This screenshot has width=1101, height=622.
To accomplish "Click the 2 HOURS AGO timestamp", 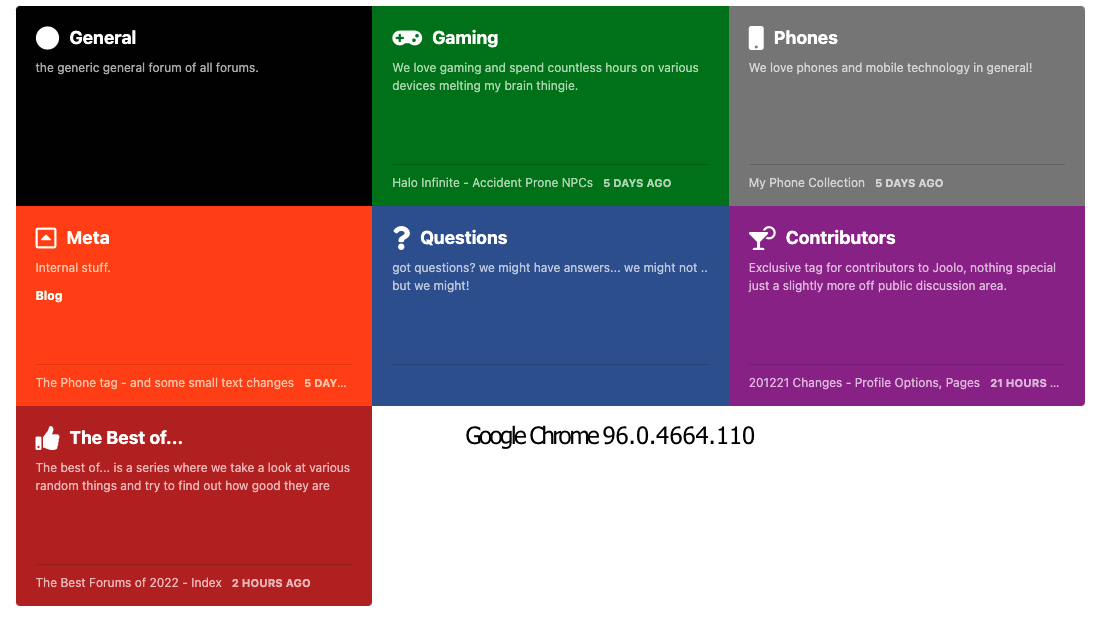I will coord(271,583).
